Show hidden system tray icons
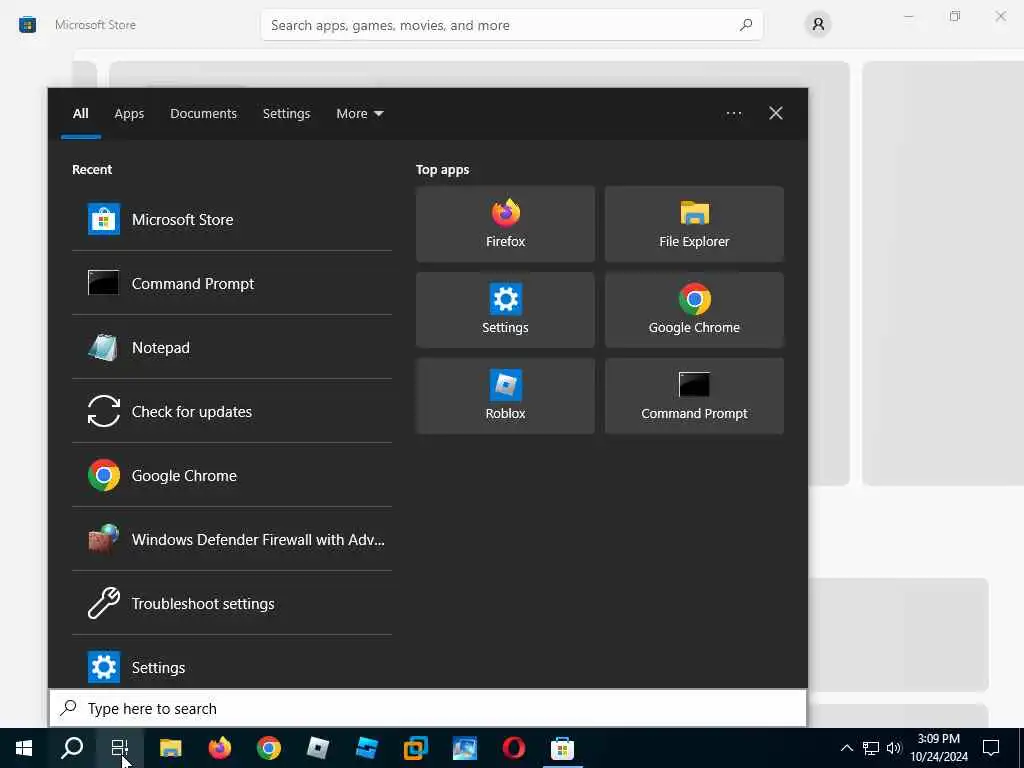Image resolution: width=1024 pixels, height=768 pixels. (846, 748)
